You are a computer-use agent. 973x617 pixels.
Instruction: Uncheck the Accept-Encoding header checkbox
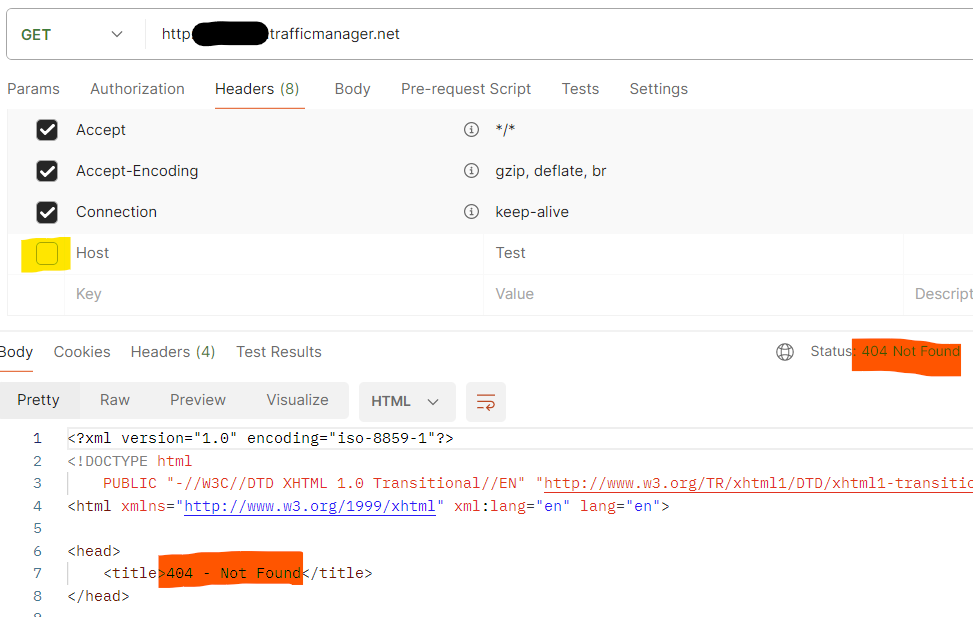pyautogui.click(x=47, y=171)
